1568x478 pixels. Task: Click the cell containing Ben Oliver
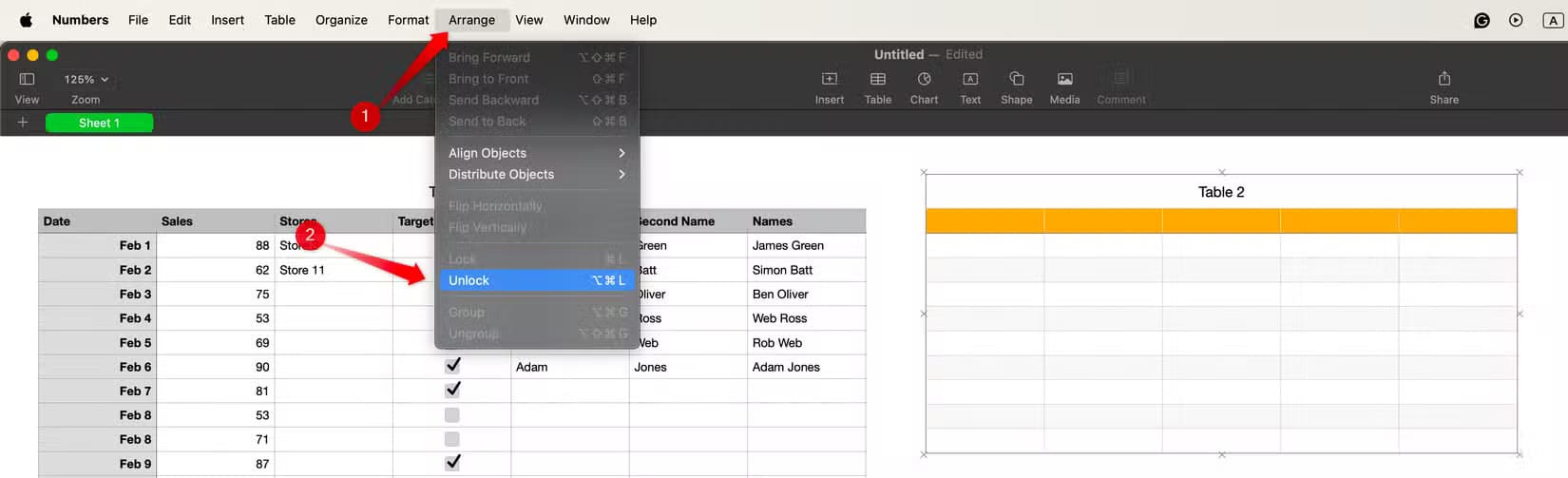(807, 295)
